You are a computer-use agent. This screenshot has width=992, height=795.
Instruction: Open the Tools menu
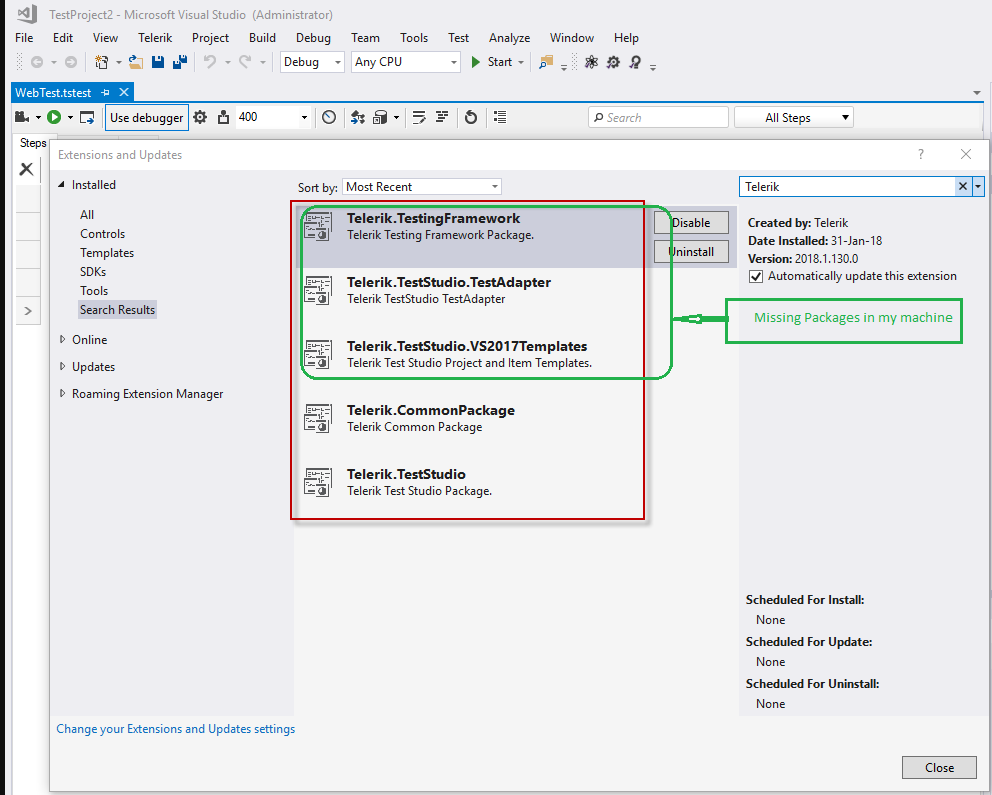(x=414, y=38)
